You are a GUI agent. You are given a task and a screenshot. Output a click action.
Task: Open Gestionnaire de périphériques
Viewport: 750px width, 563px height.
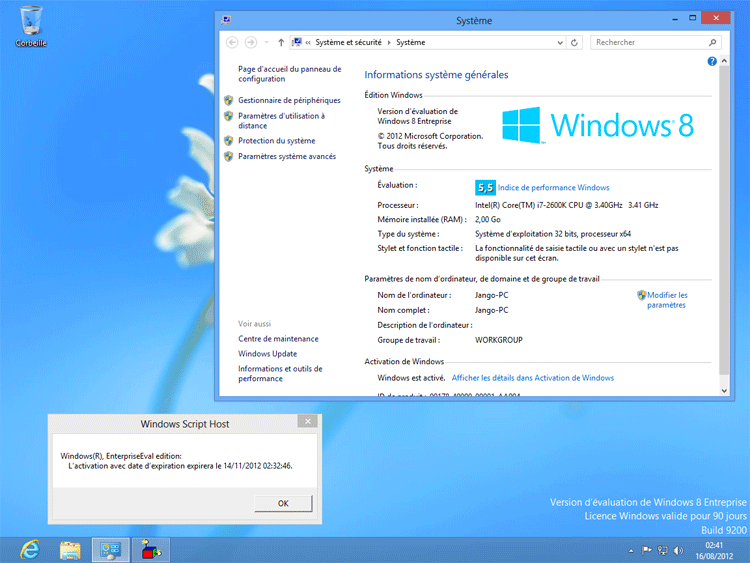(x=289, y=100)
